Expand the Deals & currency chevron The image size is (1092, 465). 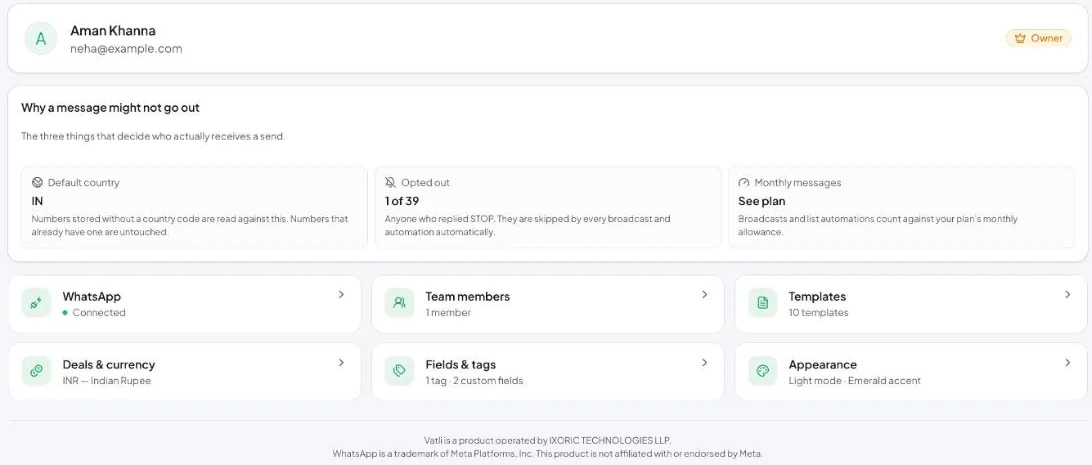pyautogui.click(x=341, y=363)
